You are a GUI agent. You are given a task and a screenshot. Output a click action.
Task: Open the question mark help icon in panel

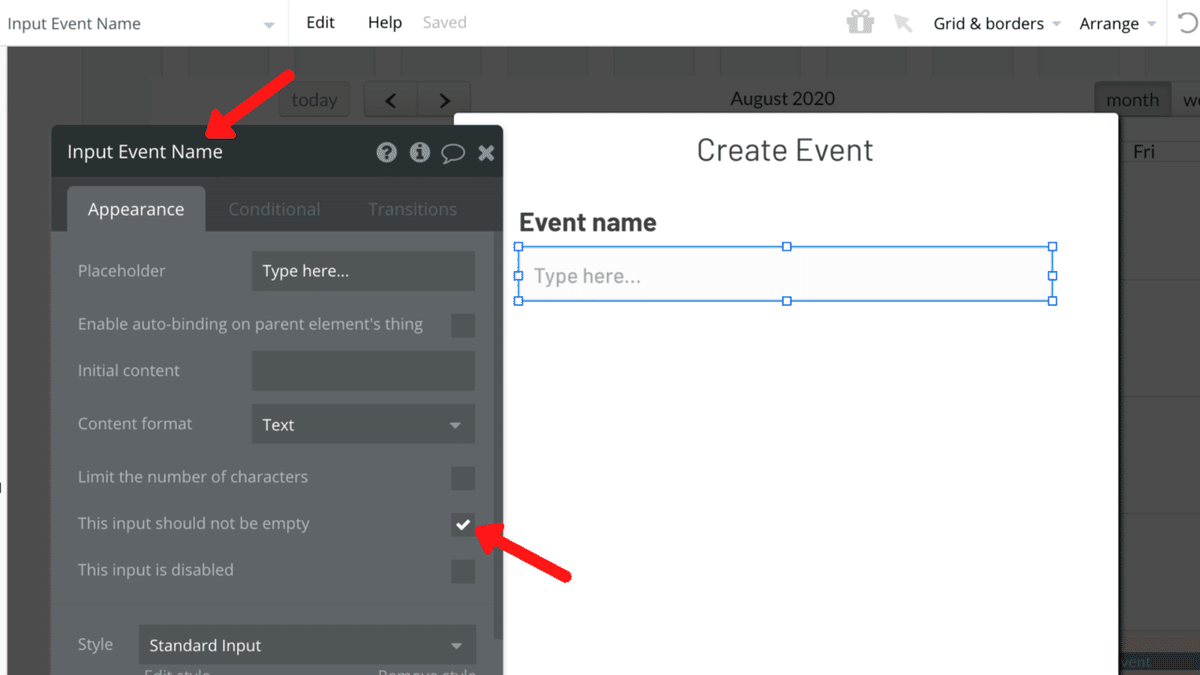click(387, 152)
